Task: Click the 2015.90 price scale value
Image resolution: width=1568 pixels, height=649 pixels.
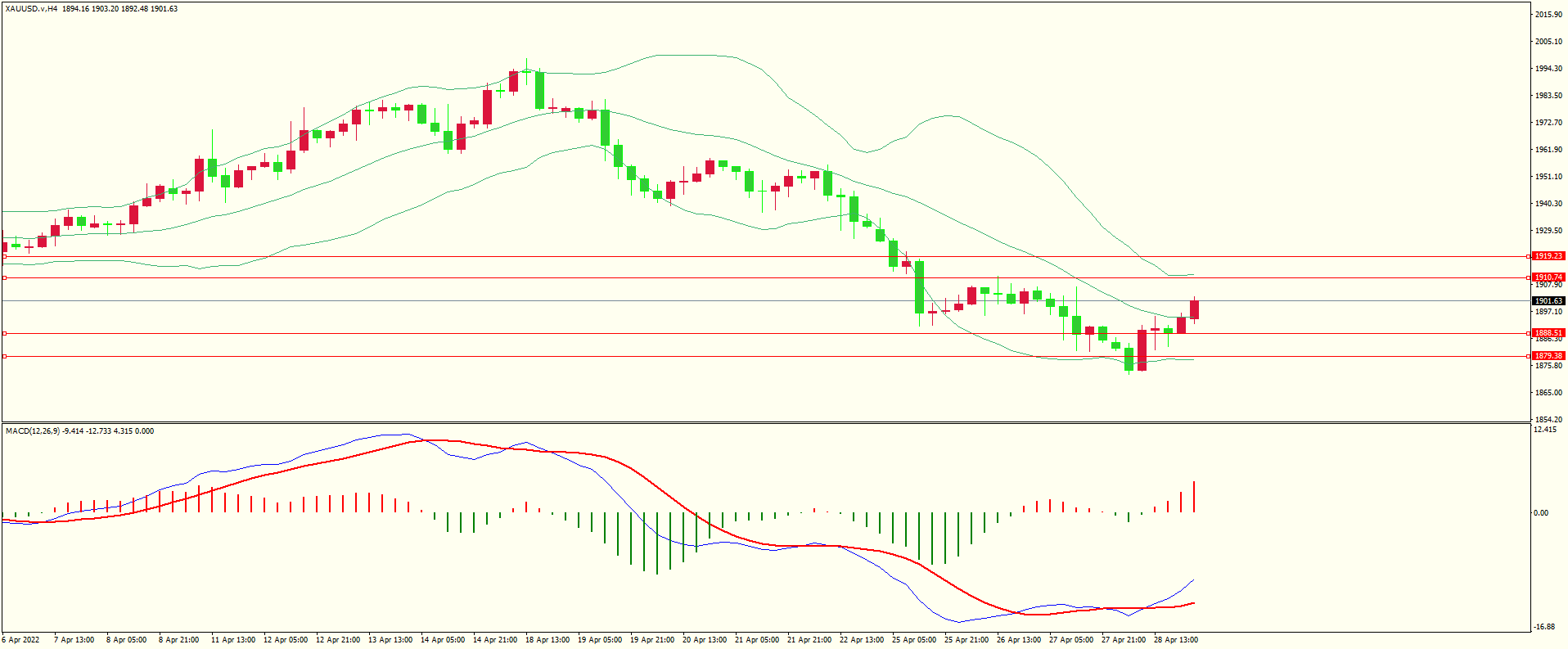Action: pos(1548,15)
